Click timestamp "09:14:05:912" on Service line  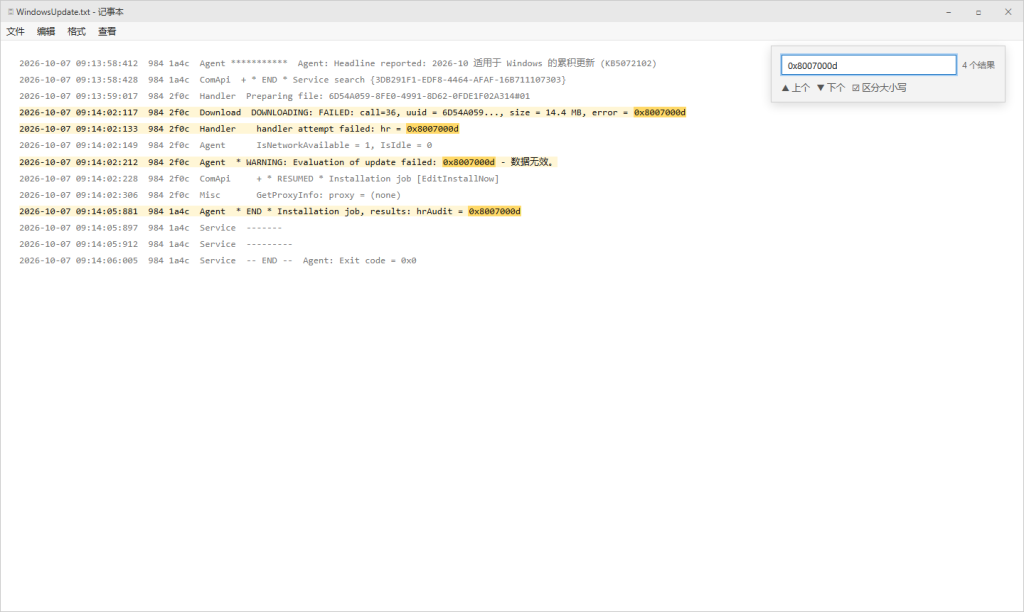tap(106, 244)
